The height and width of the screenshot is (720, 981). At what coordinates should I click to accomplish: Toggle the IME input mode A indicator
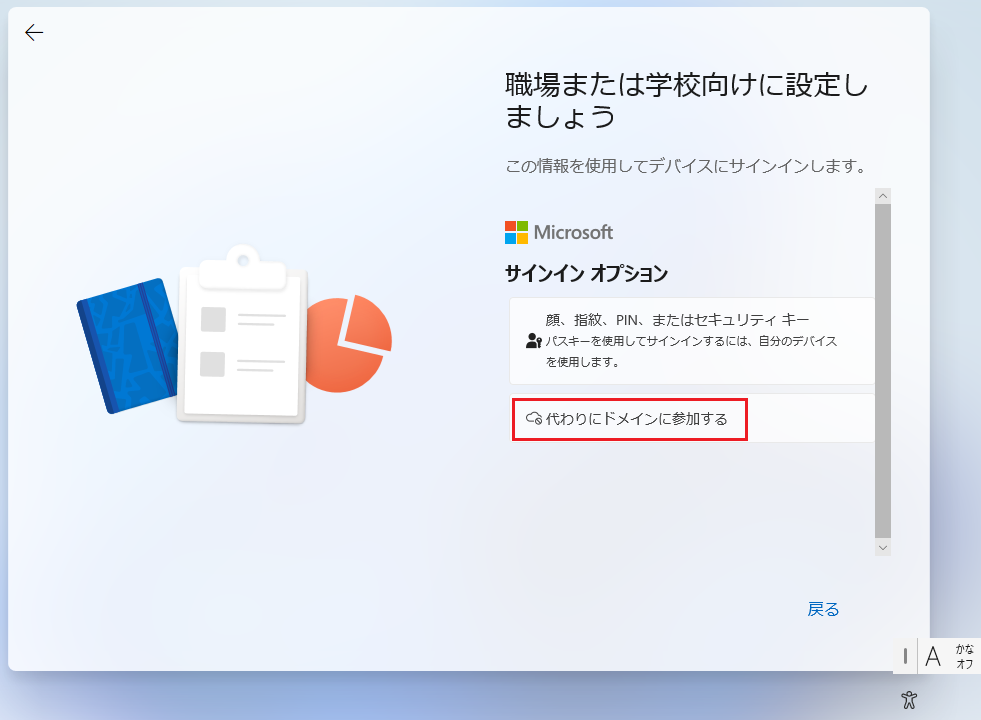pos(933,657)
